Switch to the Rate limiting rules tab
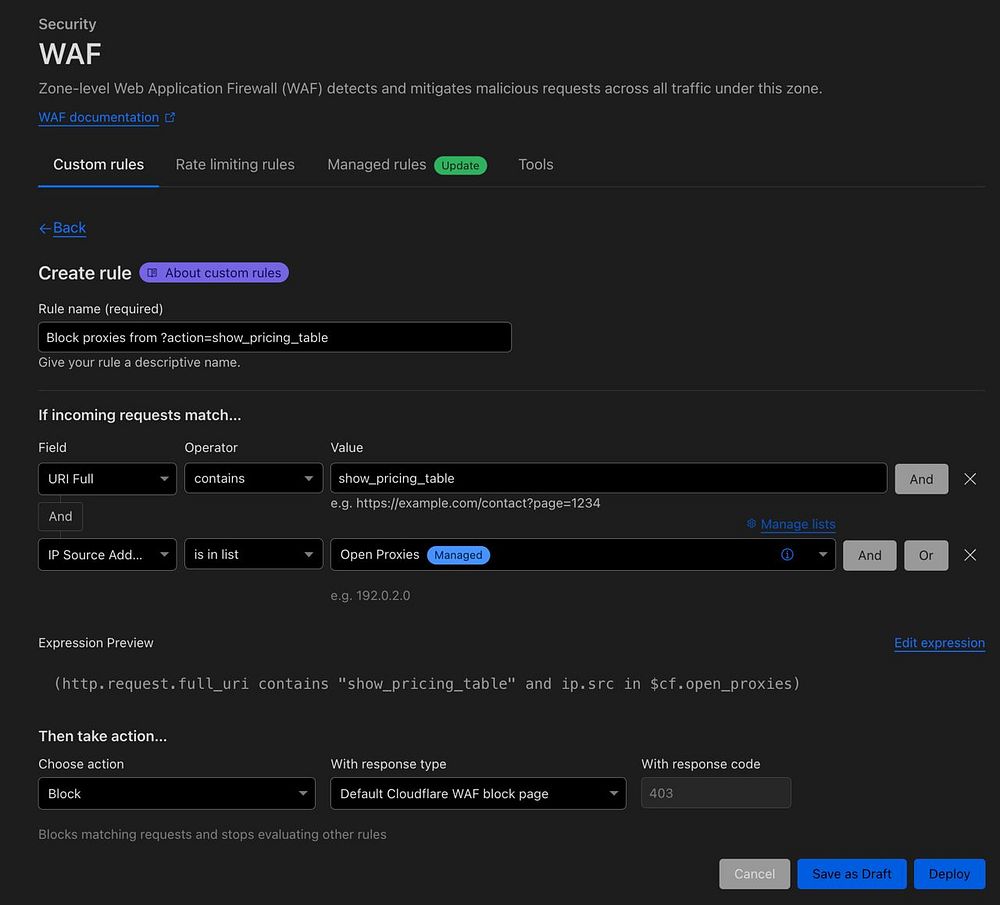Screen dimensions: 1000x905 [x=235, y=165]
